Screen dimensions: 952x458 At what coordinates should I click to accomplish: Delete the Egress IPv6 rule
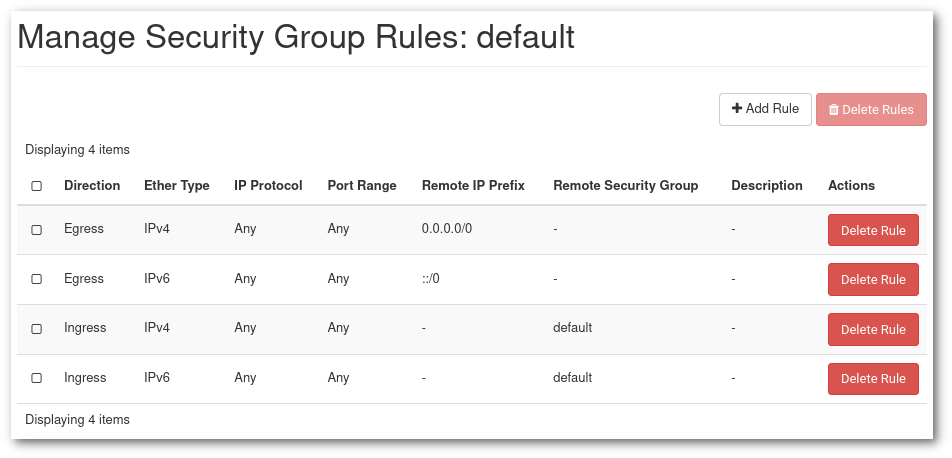873,279
